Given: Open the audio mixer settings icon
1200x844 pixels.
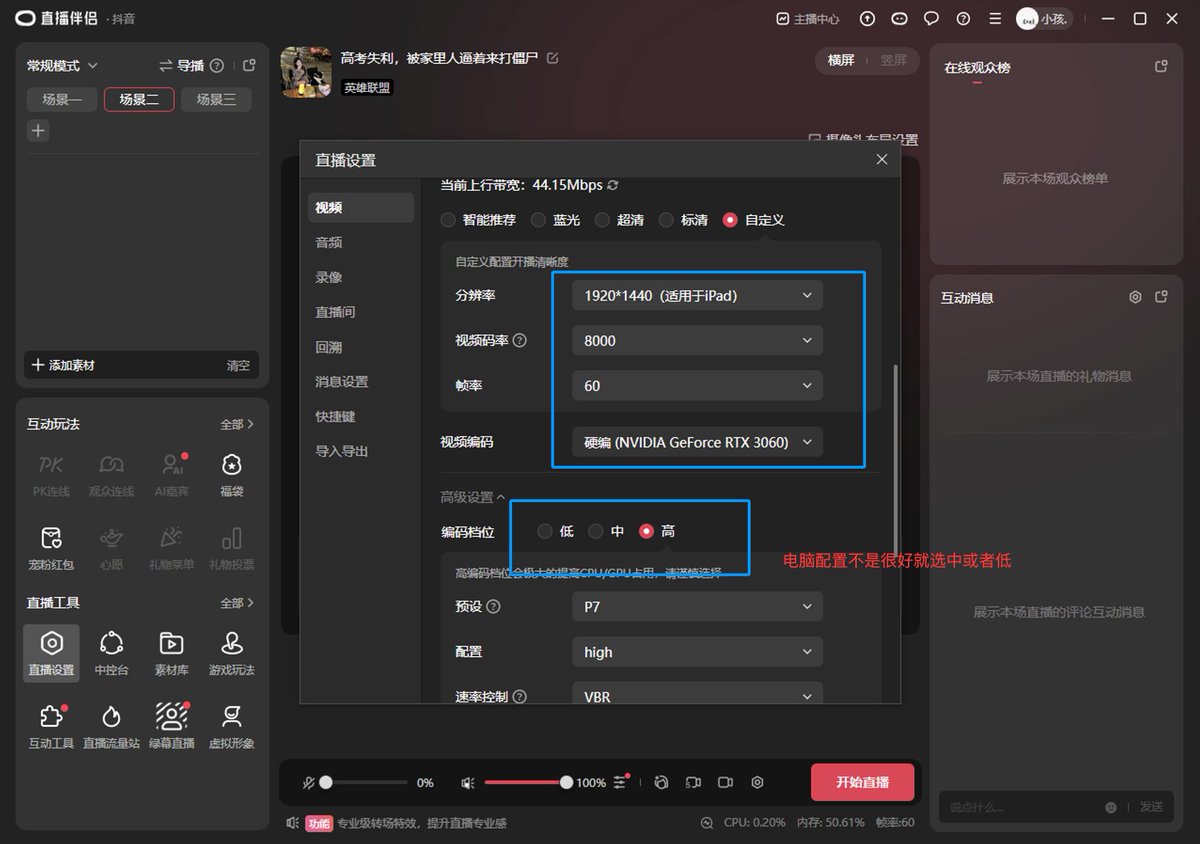Looking at the screenshot, I should pos(621,781).
